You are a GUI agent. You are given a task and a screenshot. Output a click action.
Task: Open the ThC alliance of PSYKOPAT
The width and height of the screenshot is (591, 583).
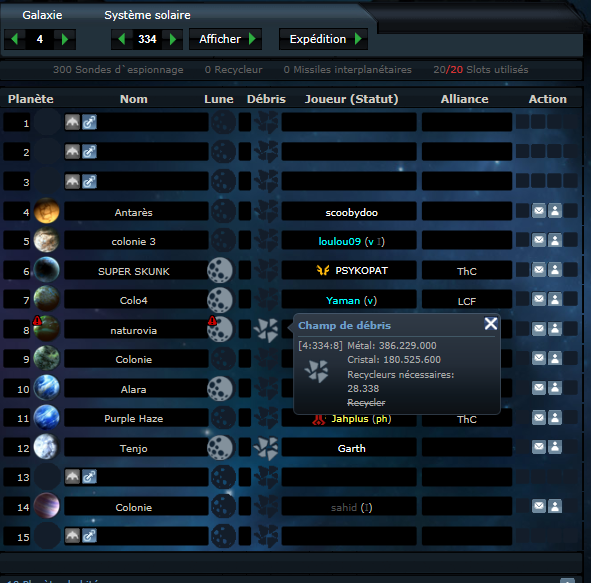click(x=467, y=271)
